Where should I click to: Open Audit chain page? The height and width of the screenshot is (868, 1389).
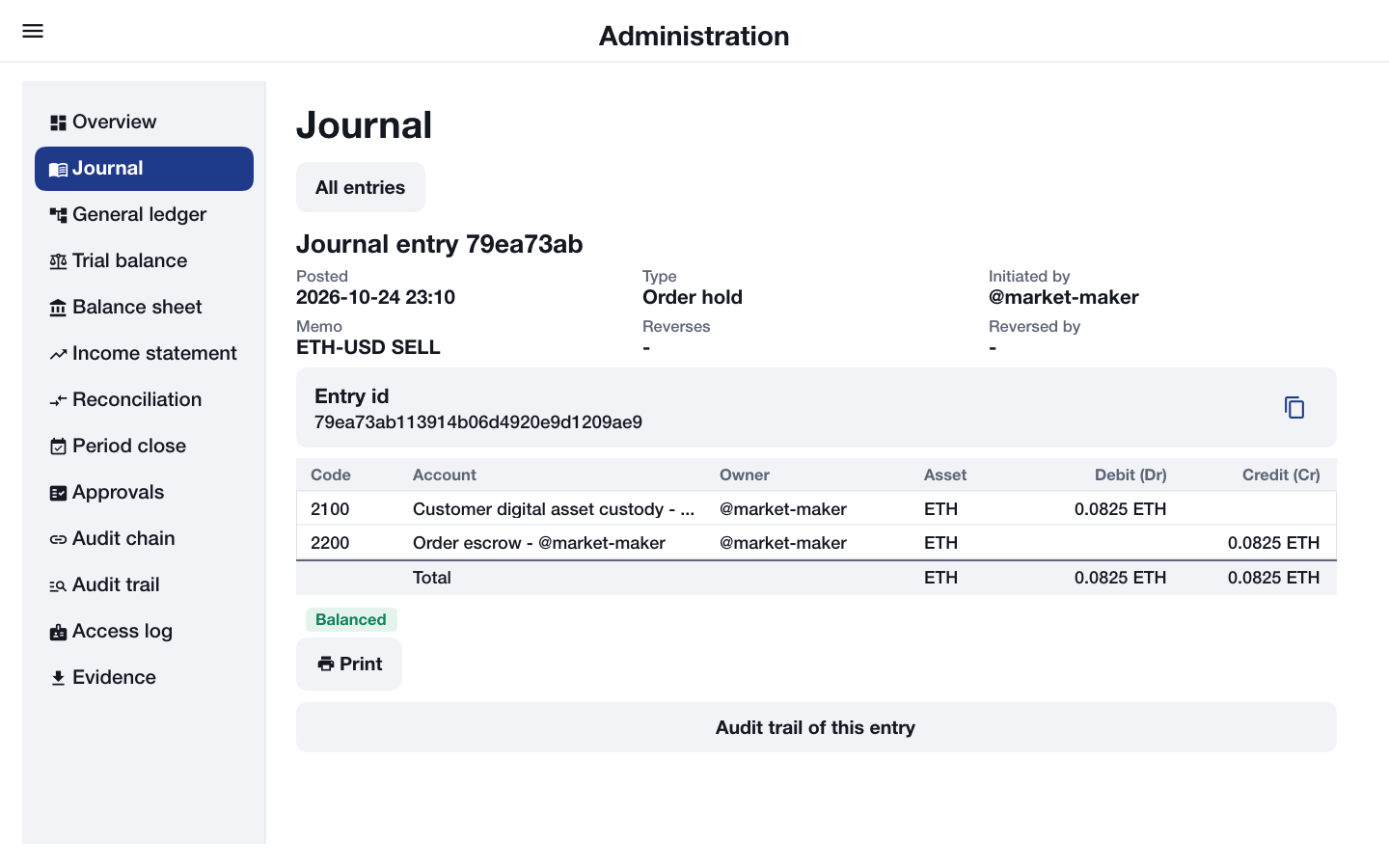pyautogui.click(x=144, y=538)
